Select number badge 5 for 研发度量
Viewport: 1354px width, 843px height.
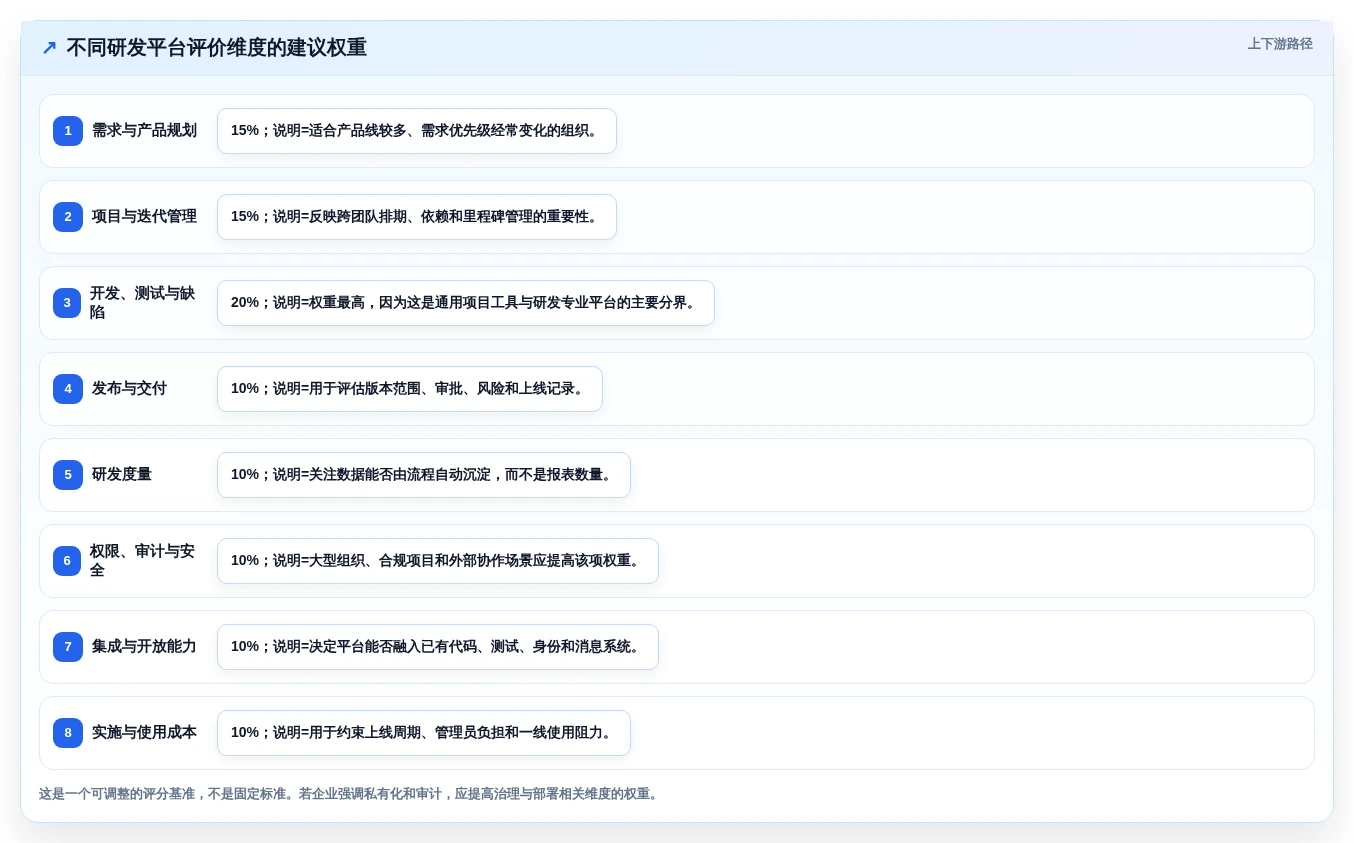tap(68, 475)
